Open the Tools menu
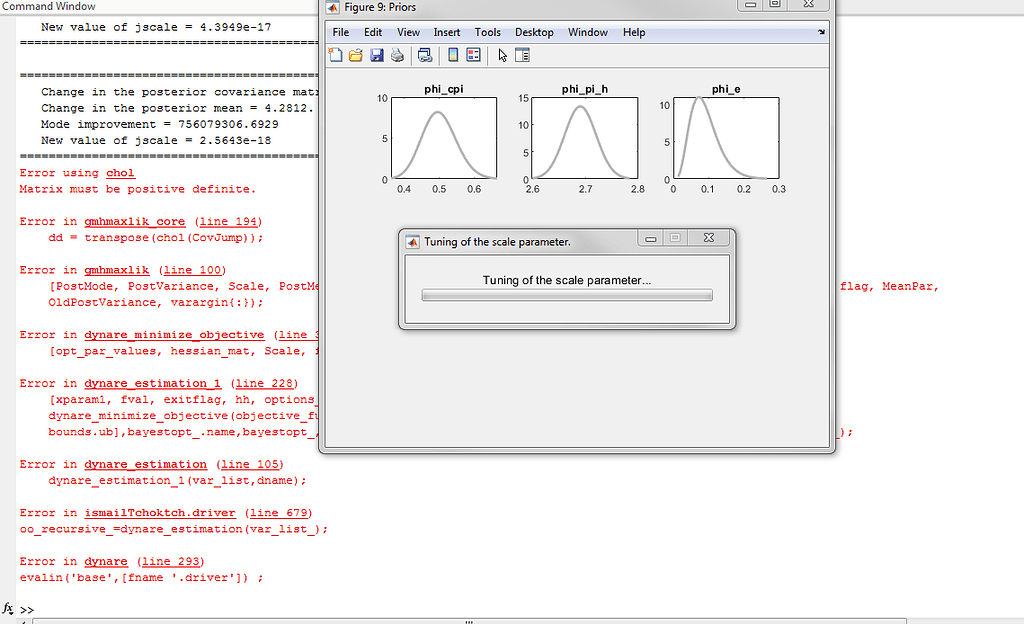The height and width of the screenshot is (624, 1024). [487, 31]
